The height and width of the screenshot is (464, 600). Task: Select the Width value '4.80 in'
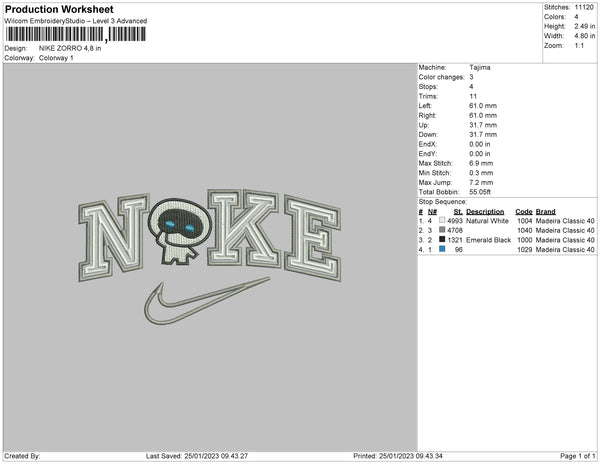click(584, 36)
